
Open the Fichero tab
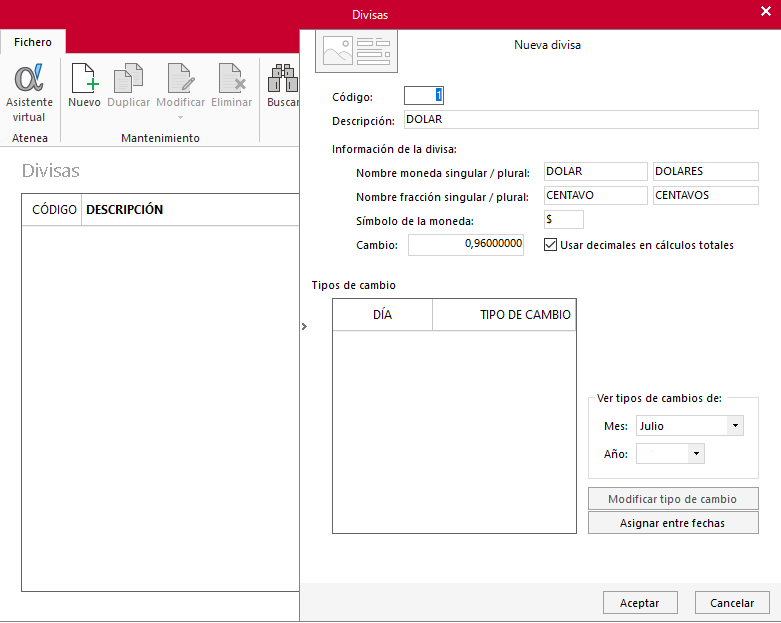tap(33, 42)
